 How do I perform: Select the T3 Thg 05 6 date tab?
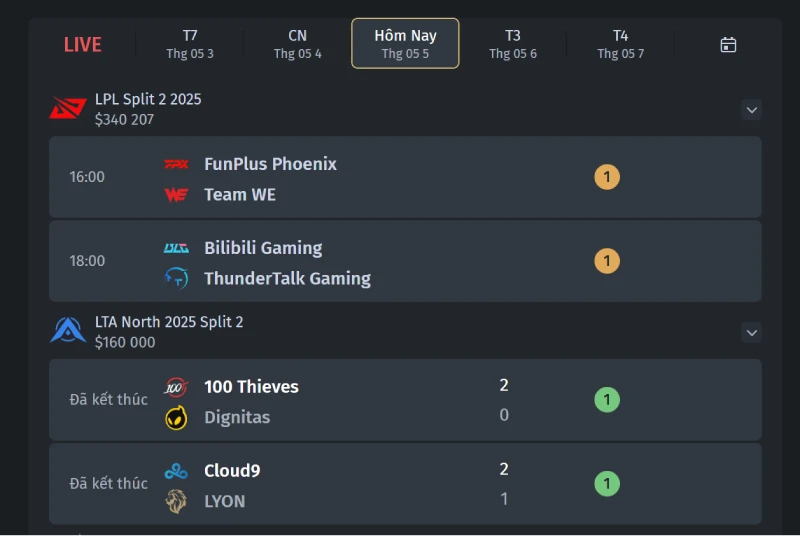pyautogui.click(x=513, y=44)
